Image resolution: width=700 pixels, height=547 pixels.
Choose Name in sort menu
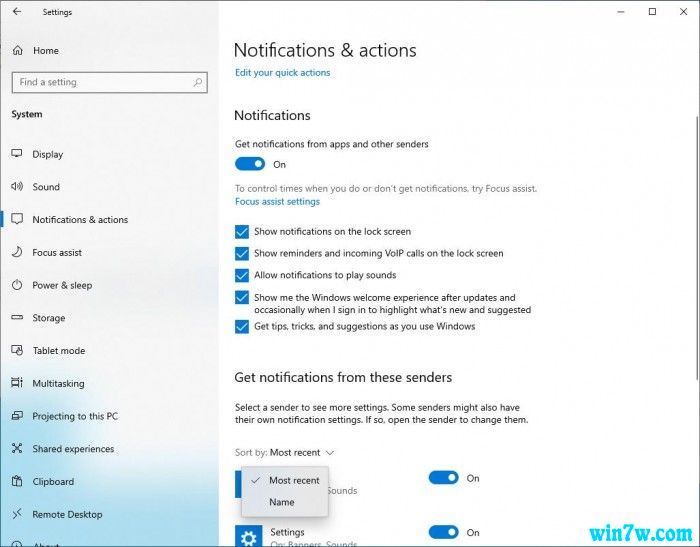[x=285, y=502]
